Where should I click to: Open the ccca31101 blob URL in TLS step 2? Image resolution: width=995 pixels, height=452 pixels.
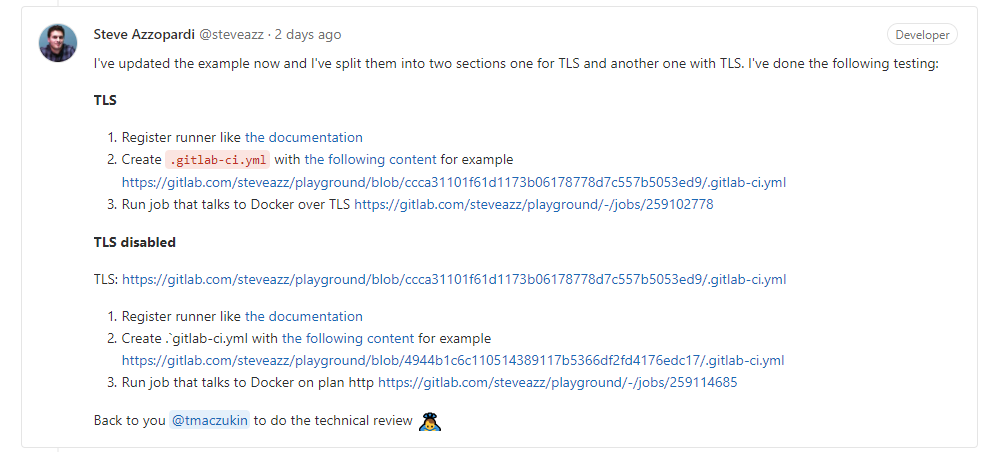[454, 182]
